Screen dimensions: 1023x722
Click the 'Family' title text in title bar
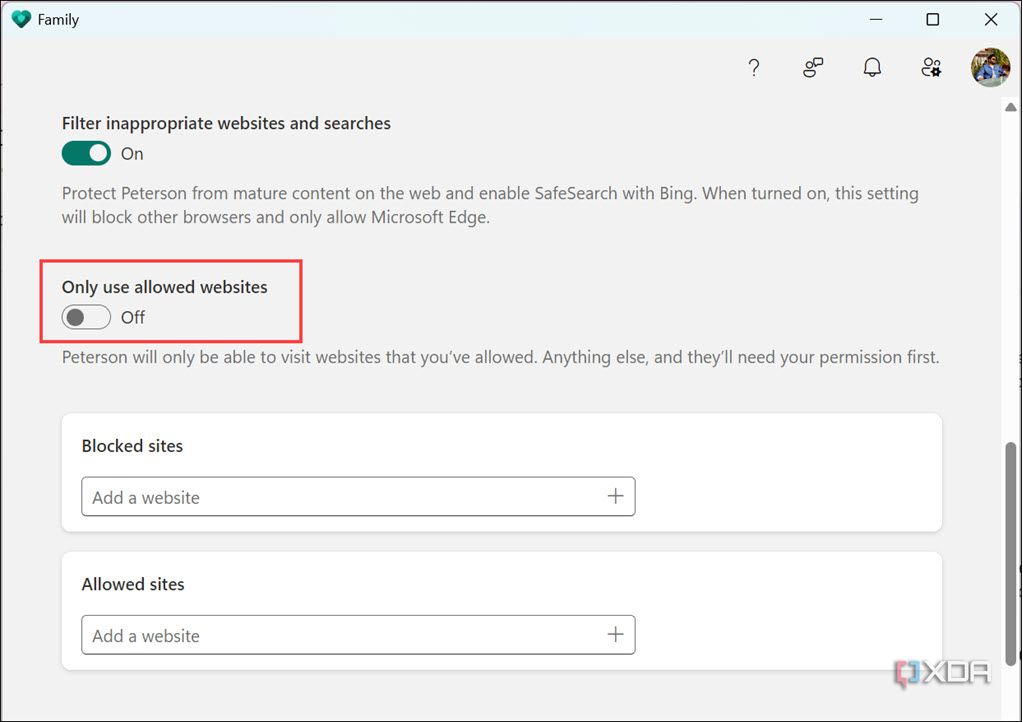[x=58, y=20]
